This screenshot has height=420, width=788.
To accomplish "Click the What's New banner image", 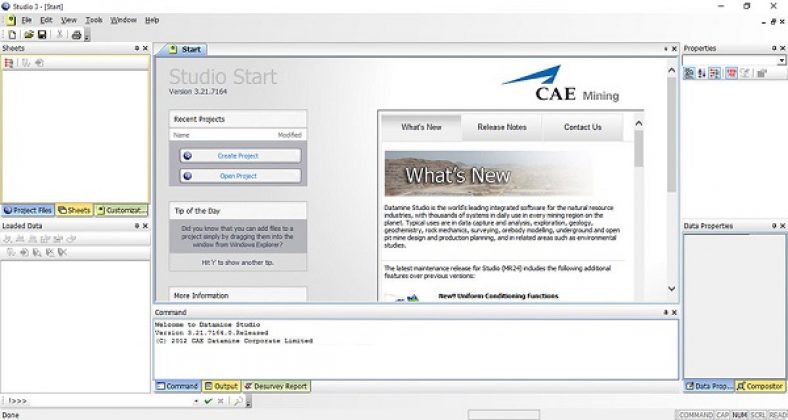I will pyautogui.click(x=488, y=174).
